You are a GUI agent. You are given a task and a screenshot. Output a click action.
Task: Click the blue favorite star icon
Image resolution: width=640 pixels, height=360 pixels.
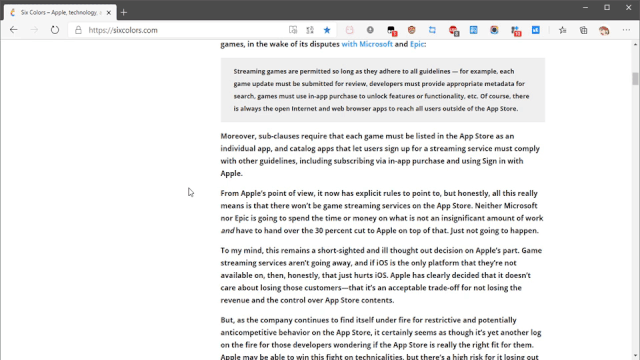coord(327,30)
